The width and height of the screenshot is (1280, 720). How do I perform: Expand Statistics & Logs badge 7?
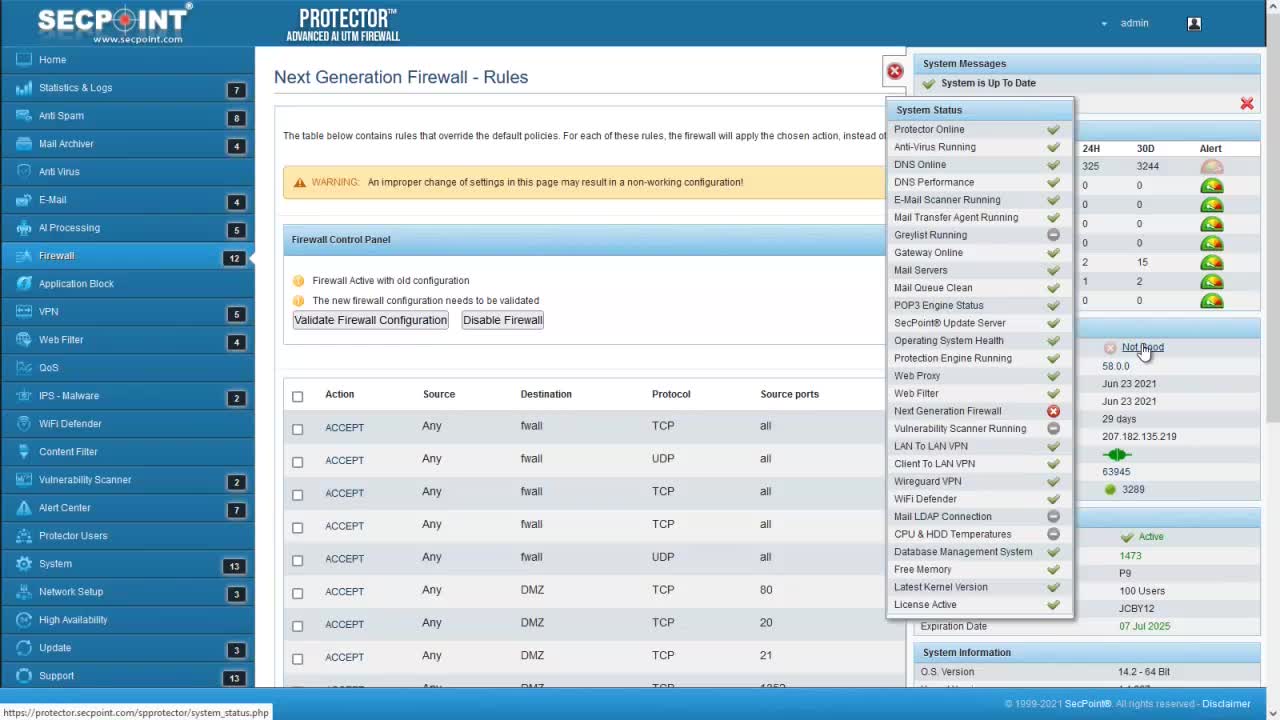pyautogui.click(x=237, y=90)
